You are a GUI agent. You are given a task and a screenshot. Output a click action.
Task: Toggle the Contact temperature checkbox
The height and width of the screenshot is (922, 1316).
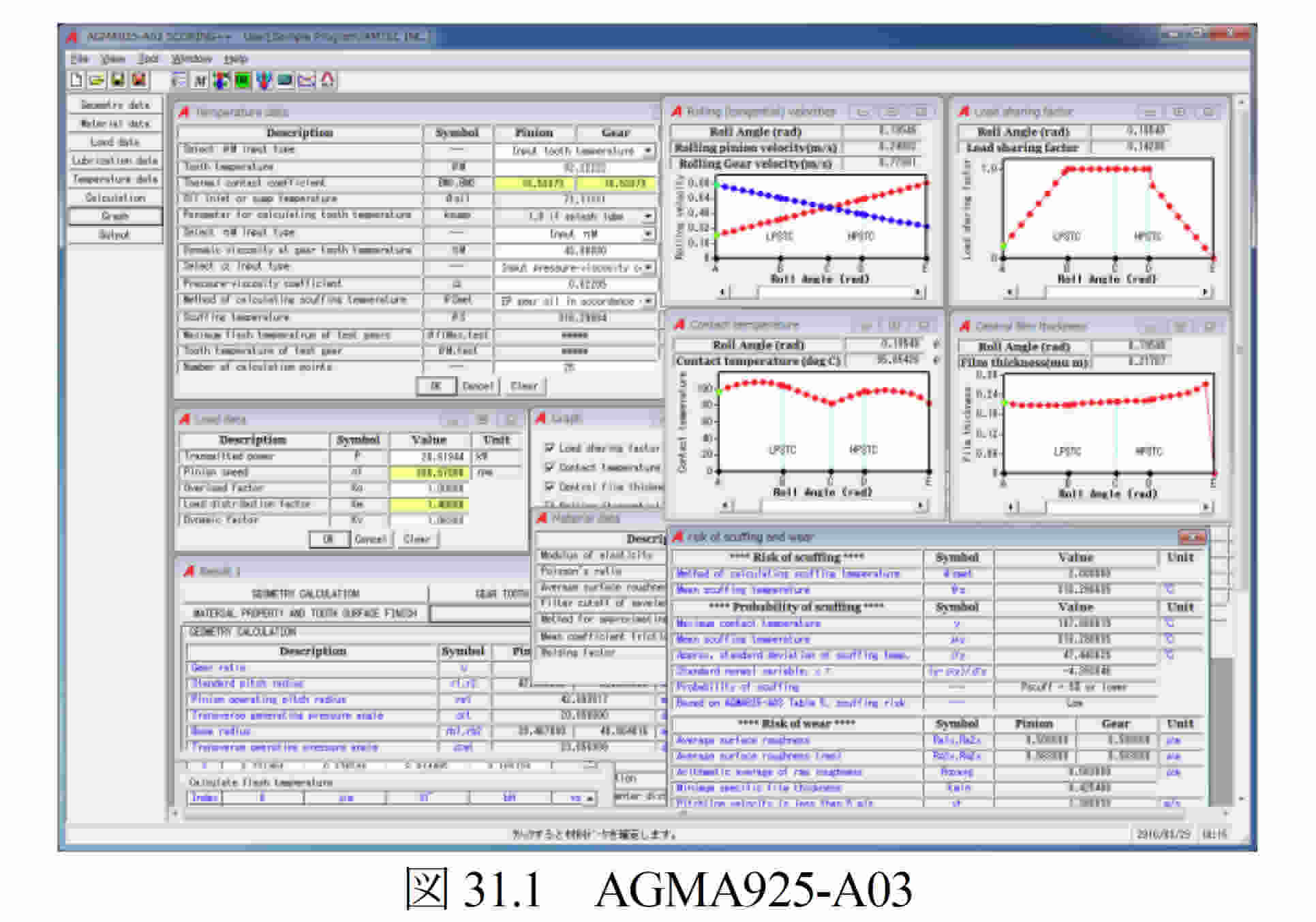pos(549,467)
